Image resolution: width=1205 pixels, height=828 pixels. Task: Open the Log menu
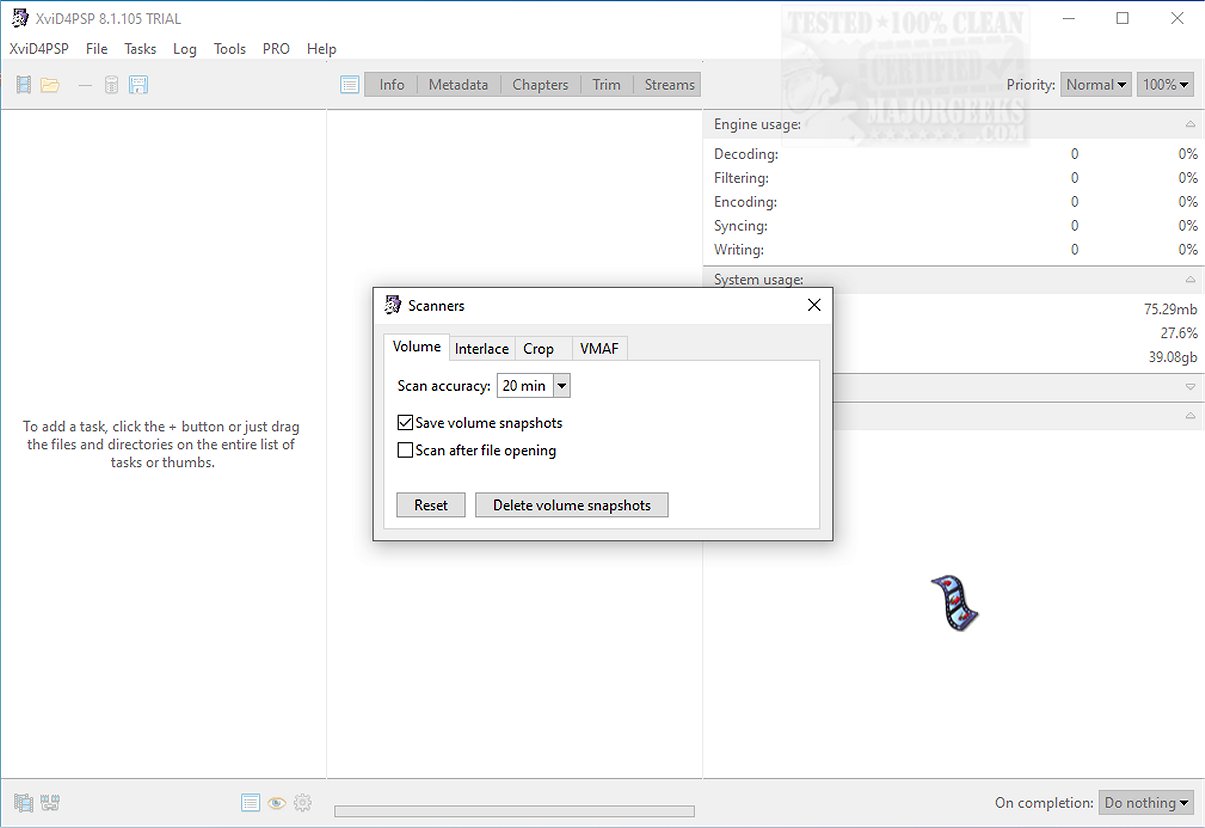[x=185, y=48]
